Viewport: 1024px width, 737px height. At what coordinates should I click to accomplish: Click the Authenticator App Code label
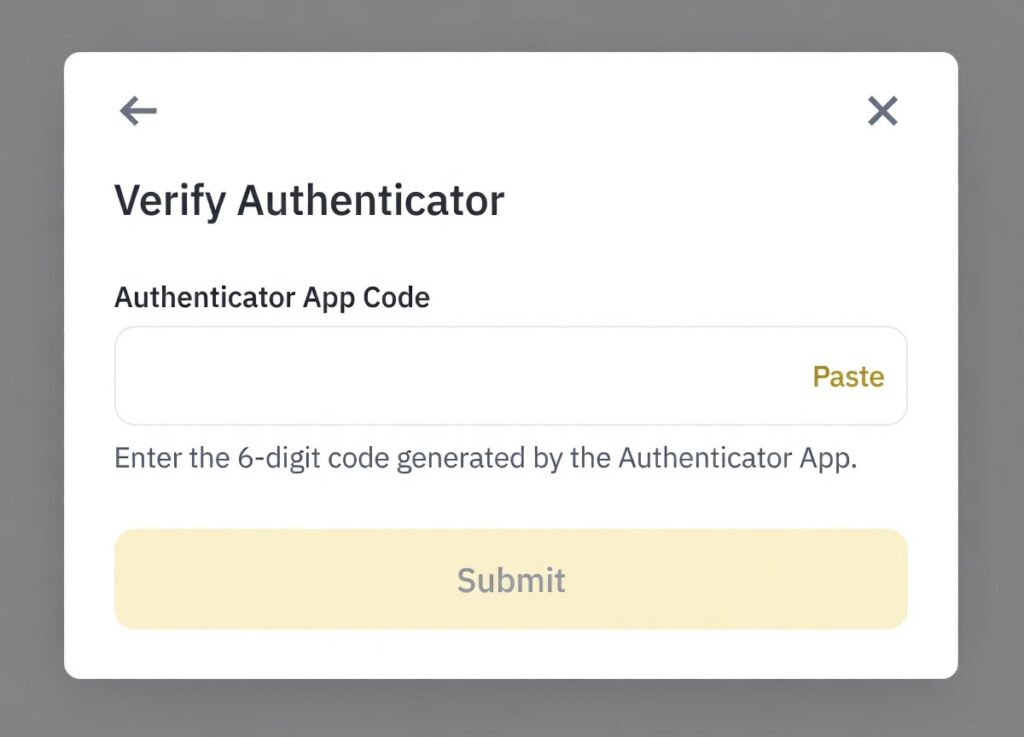click(272, 297)
